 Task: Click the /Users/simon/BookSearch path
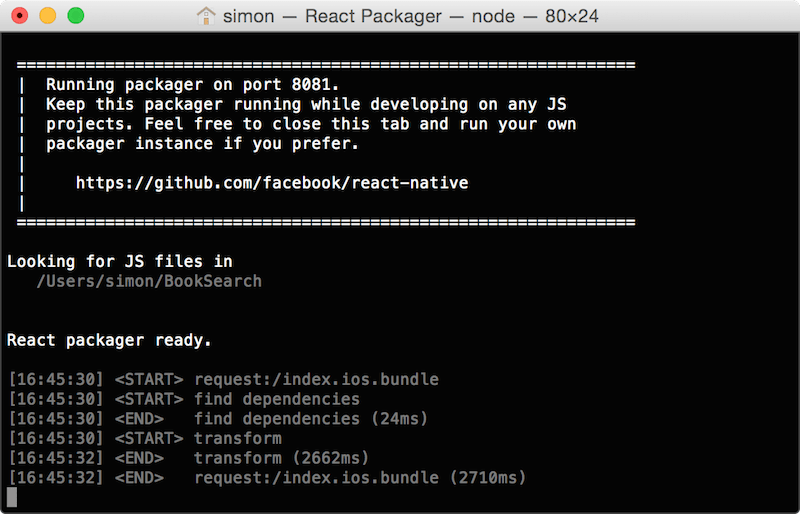tap(149, 281)
